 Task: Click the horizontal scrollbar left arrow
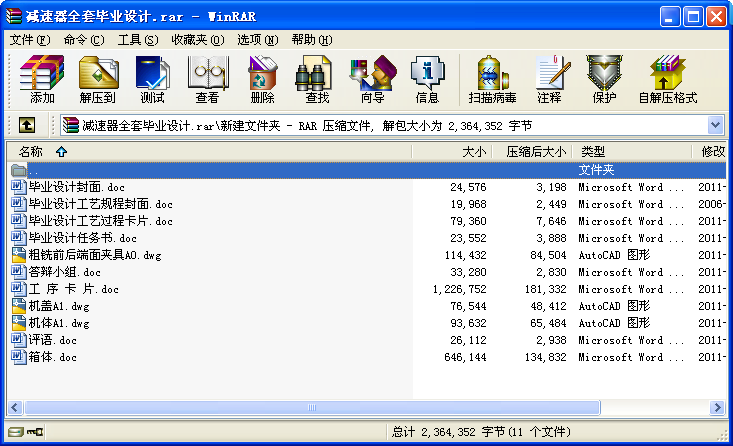pos(15,408)
